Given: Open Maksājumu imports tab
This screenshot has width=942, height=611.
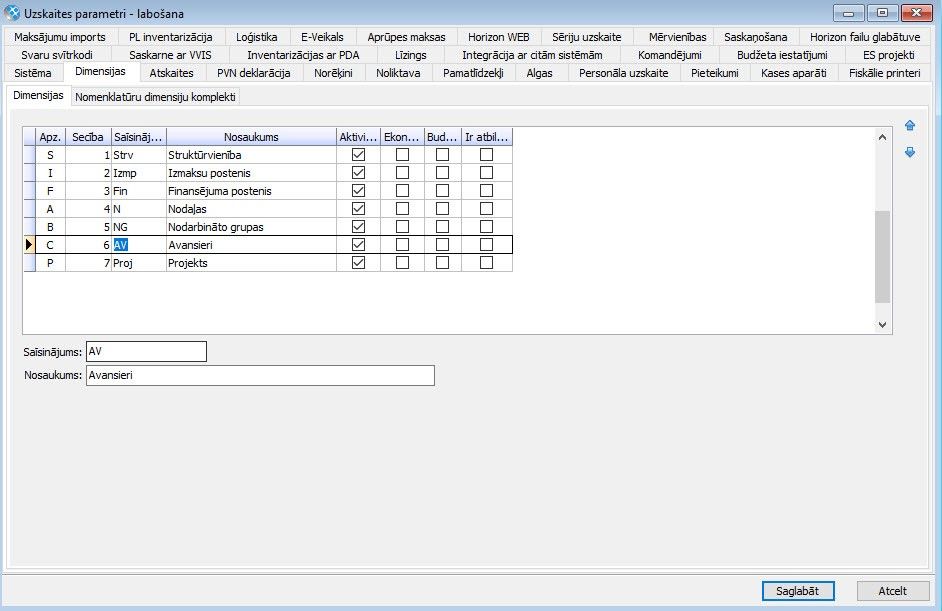Looking at the screenshot, I should 59,37.
